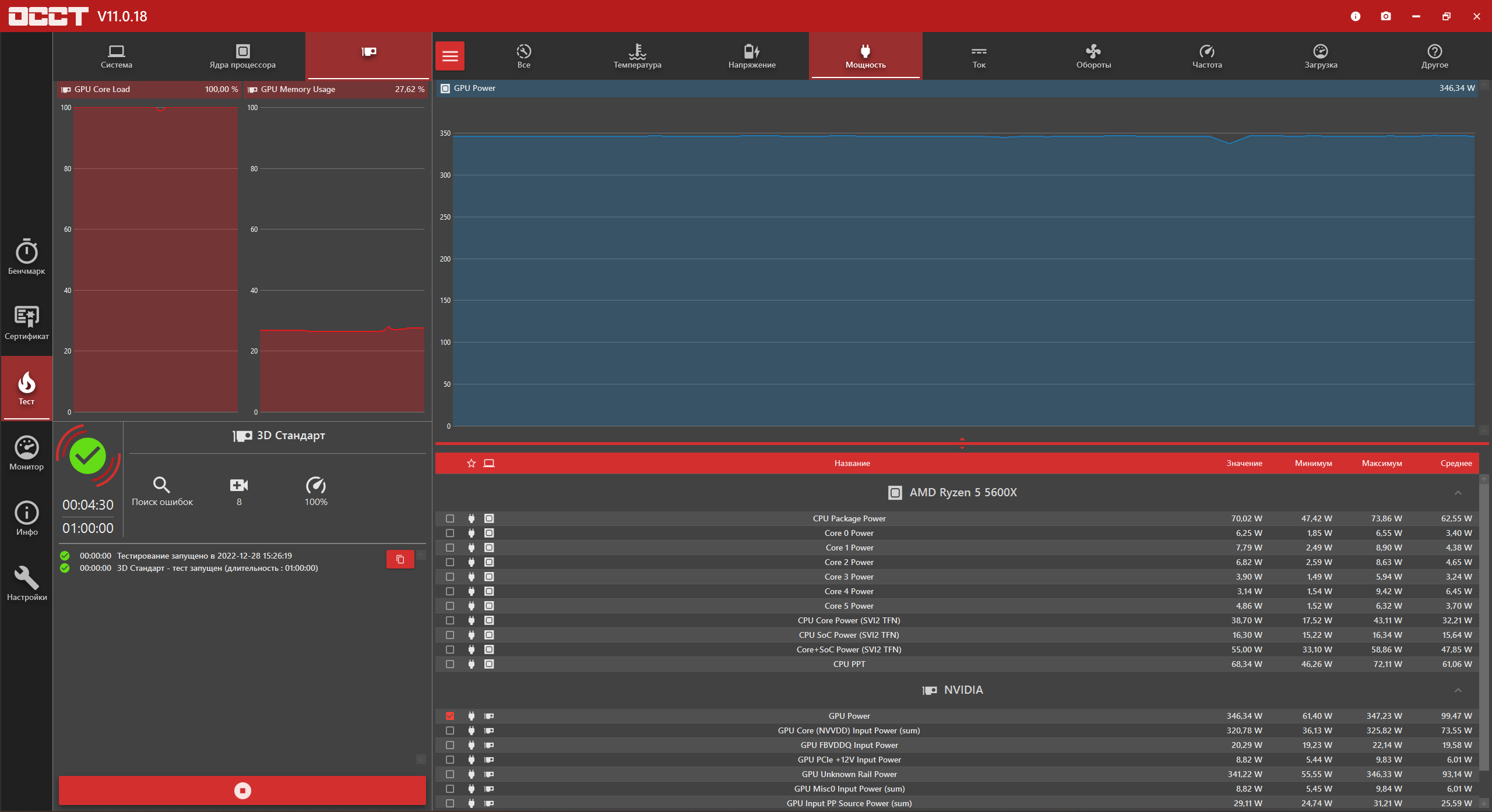Switch to the Температура tab

pos(637,57)
